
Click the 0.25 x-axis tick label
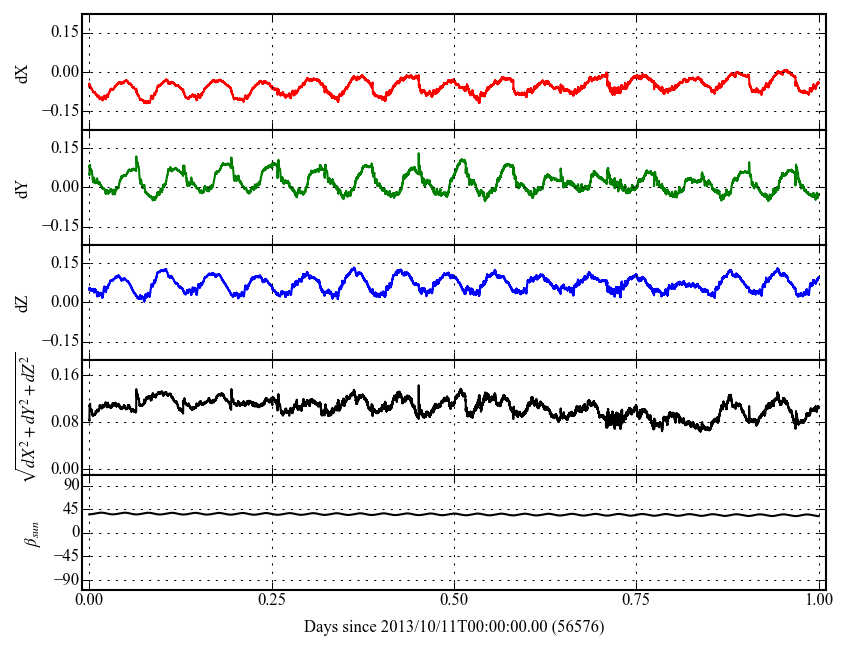271,601
